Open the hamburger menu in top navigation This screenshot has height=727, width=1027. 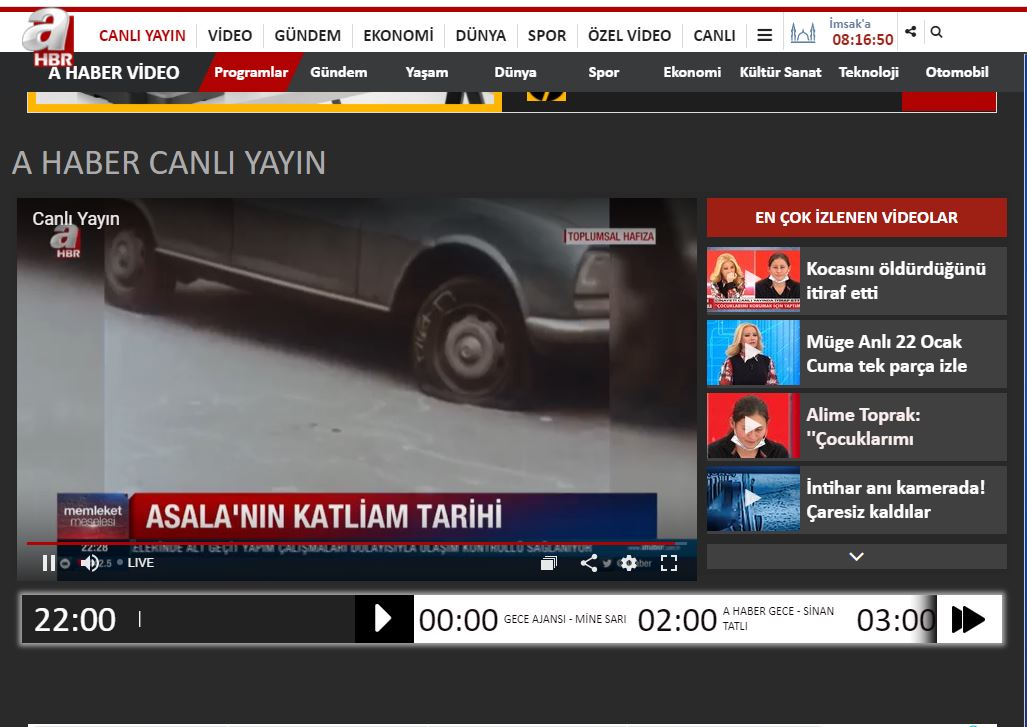(764, 35)
